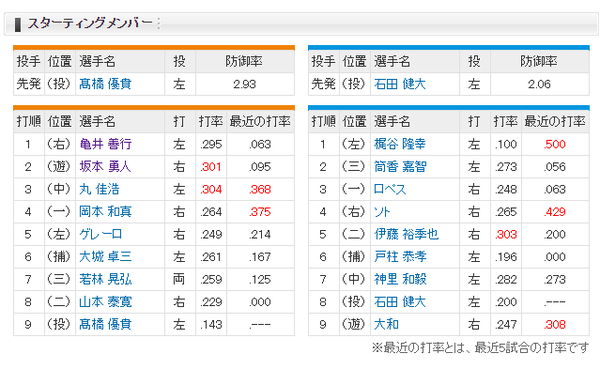Click the 打順 header in right batting table

[x=324, y=122]
